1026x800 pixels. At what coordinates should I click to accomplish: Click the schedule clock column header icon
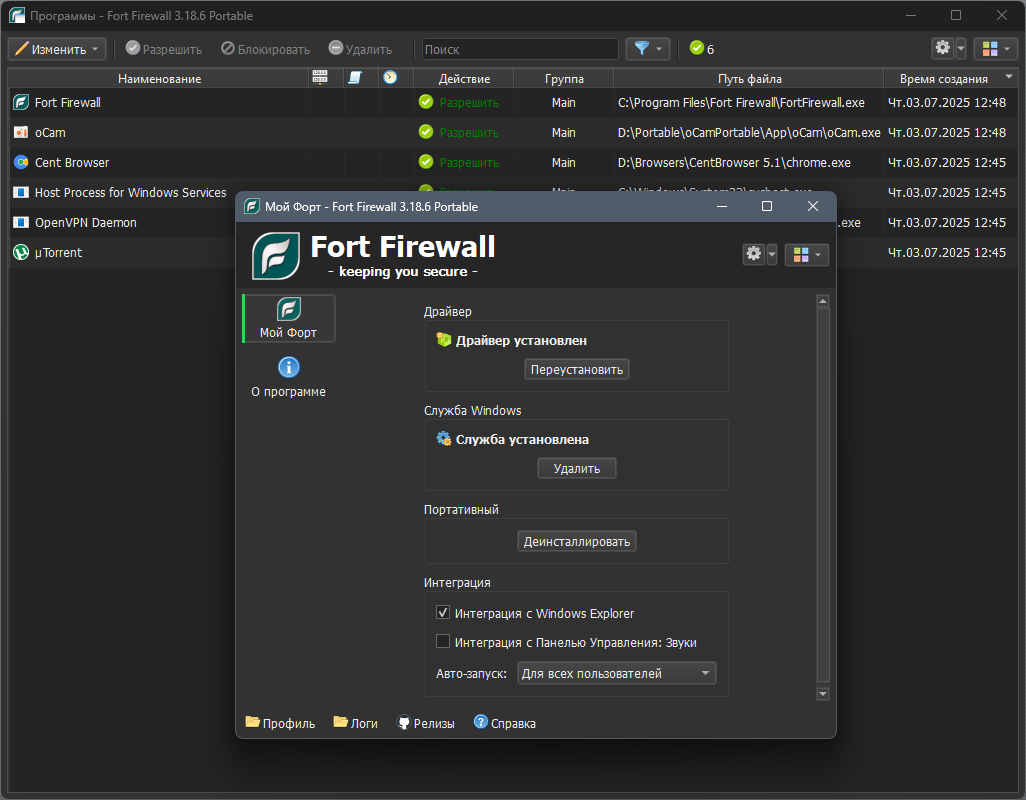pos(390,78)
